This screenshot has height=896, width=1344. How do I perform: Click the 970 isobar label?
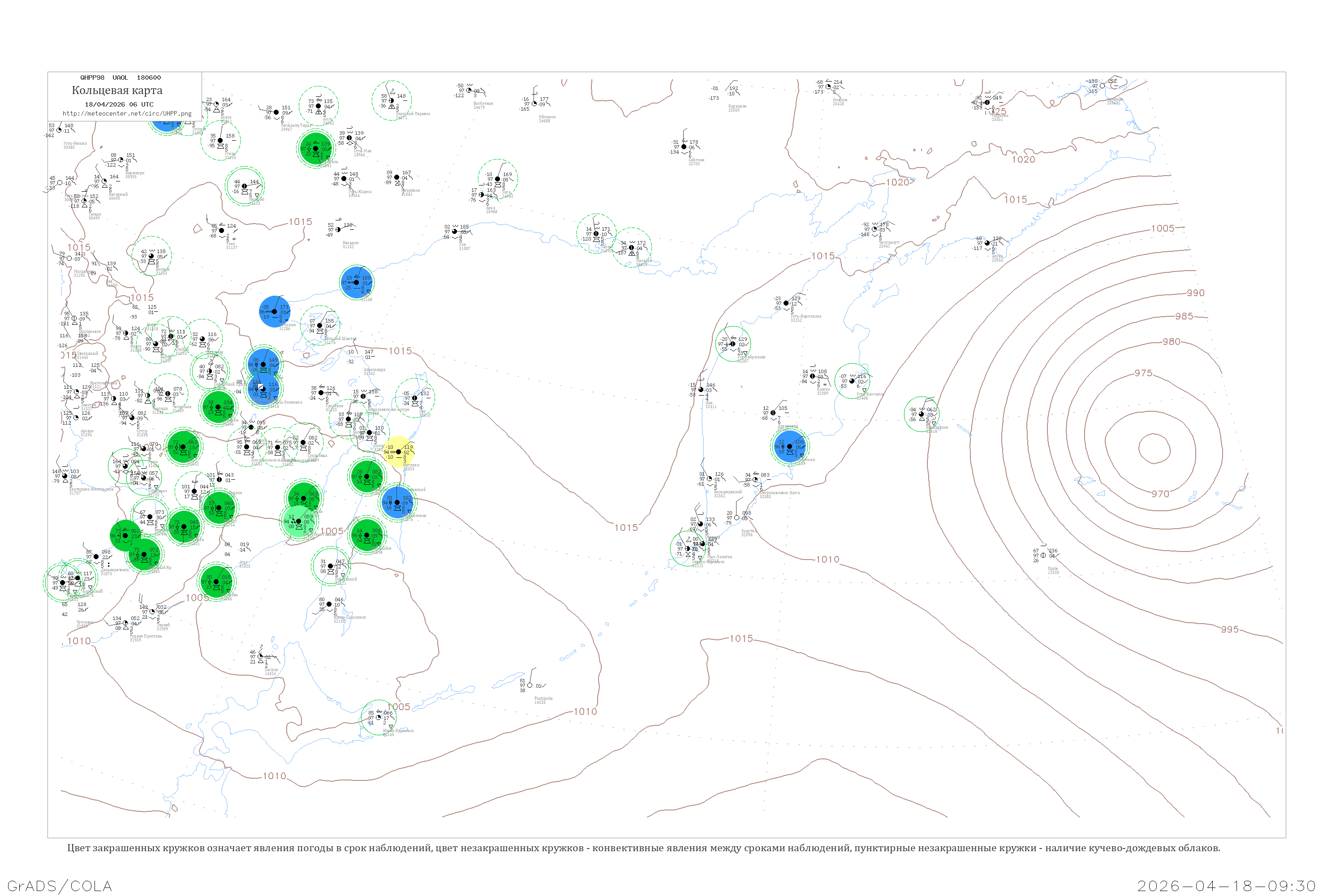pos(1160,494)
